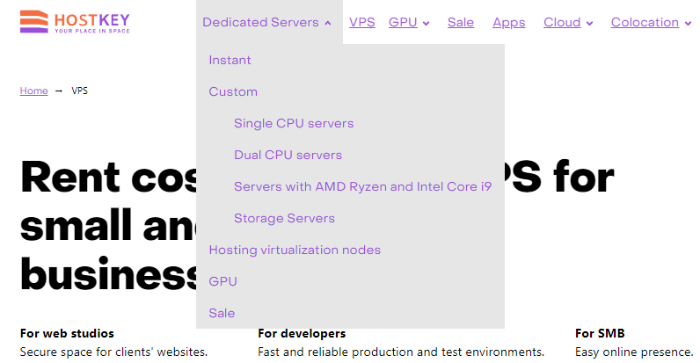Select Sale at the bottom of the dropdown

(222, 313)
